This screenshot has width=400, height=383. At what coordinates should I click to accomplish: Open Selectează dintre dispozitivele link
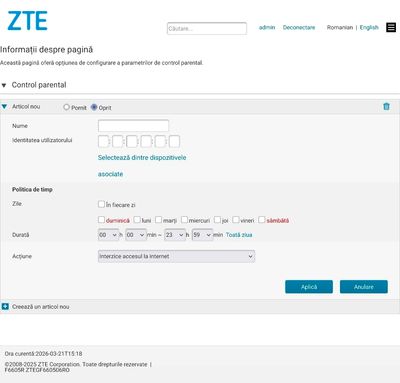pos(142,158)
